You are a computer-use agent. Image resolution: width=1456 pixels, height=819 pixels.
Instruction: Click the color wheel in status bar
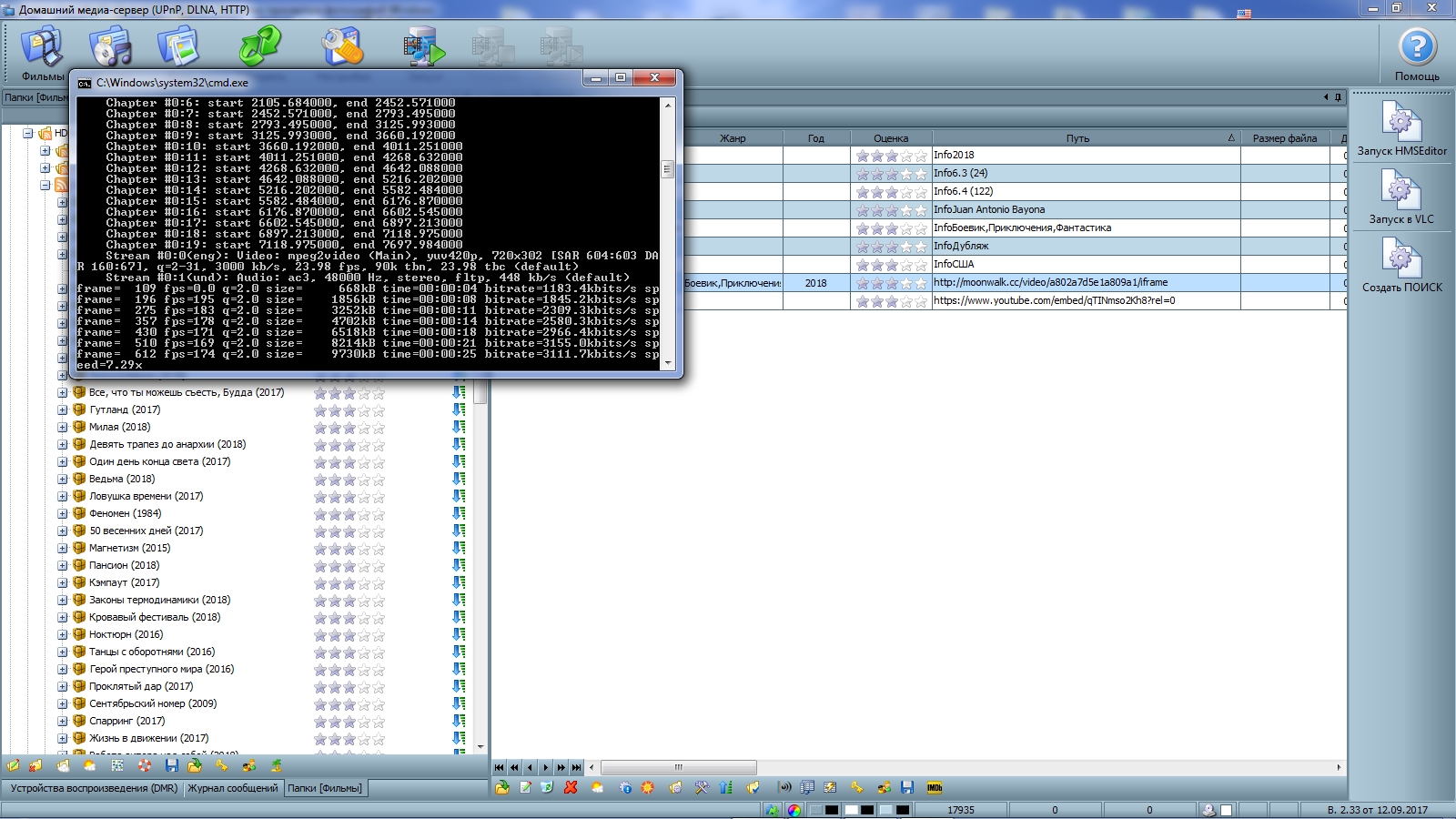coord(794,810)
